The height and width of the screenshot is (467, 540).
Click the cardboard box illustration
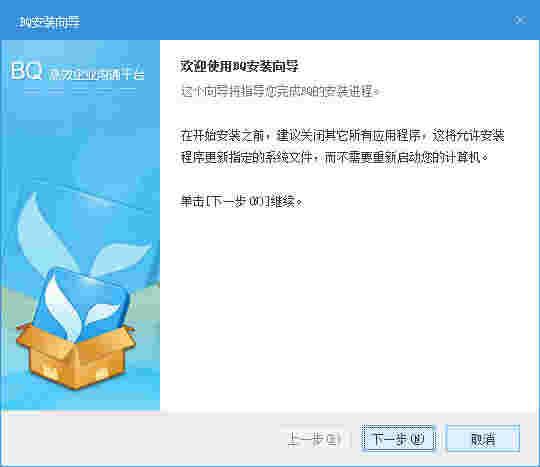tap(75, 356)
